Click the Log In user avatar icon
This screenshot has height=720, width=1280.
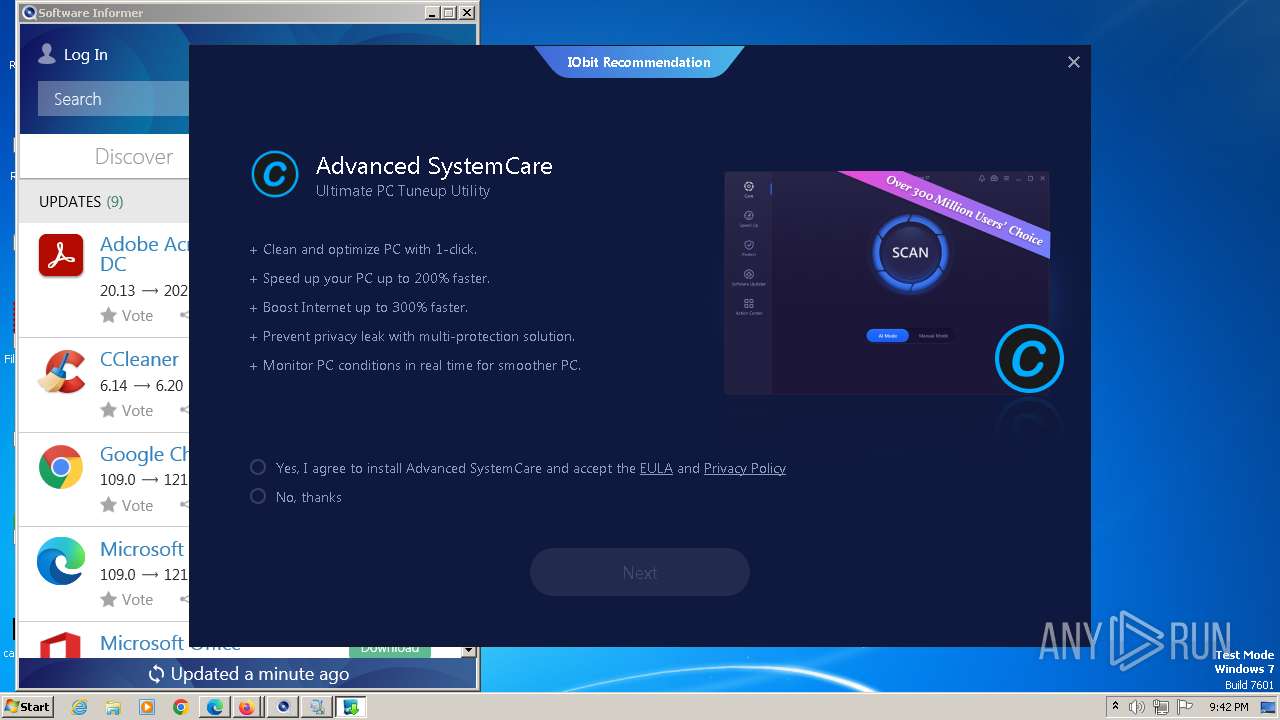(x=47, y=54)
